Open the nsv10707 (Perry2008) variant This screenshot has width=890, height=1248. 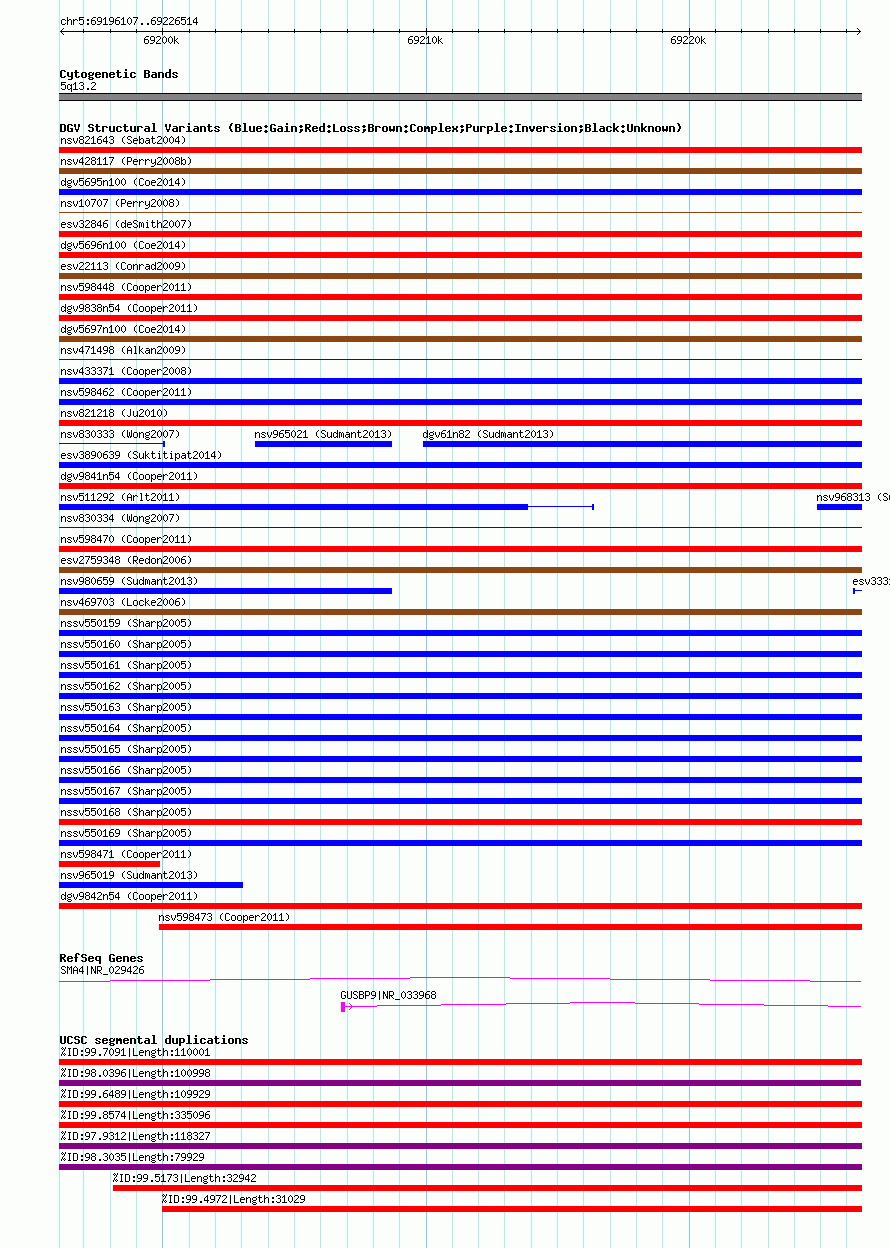120,203
